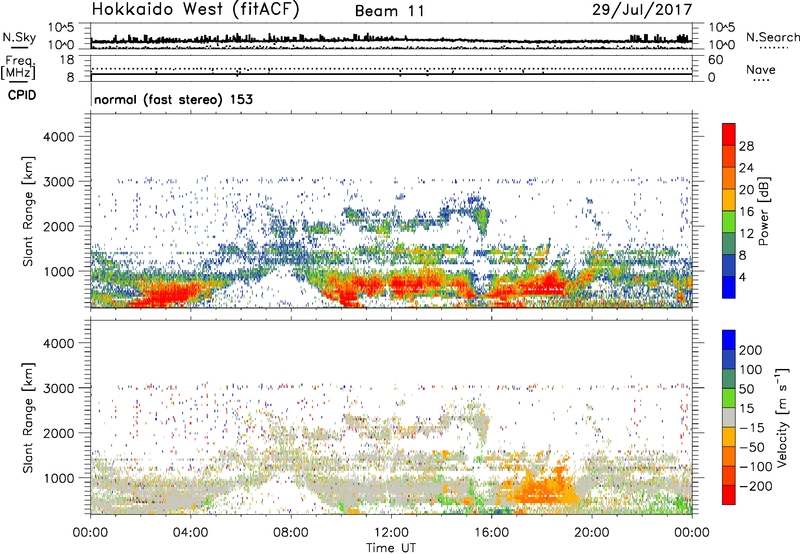Image resolution: width=800 pixels, height=554 pixels.
Task: Click the 'Hokkaido West (fitACF)' title
Action: pos(195,9)
